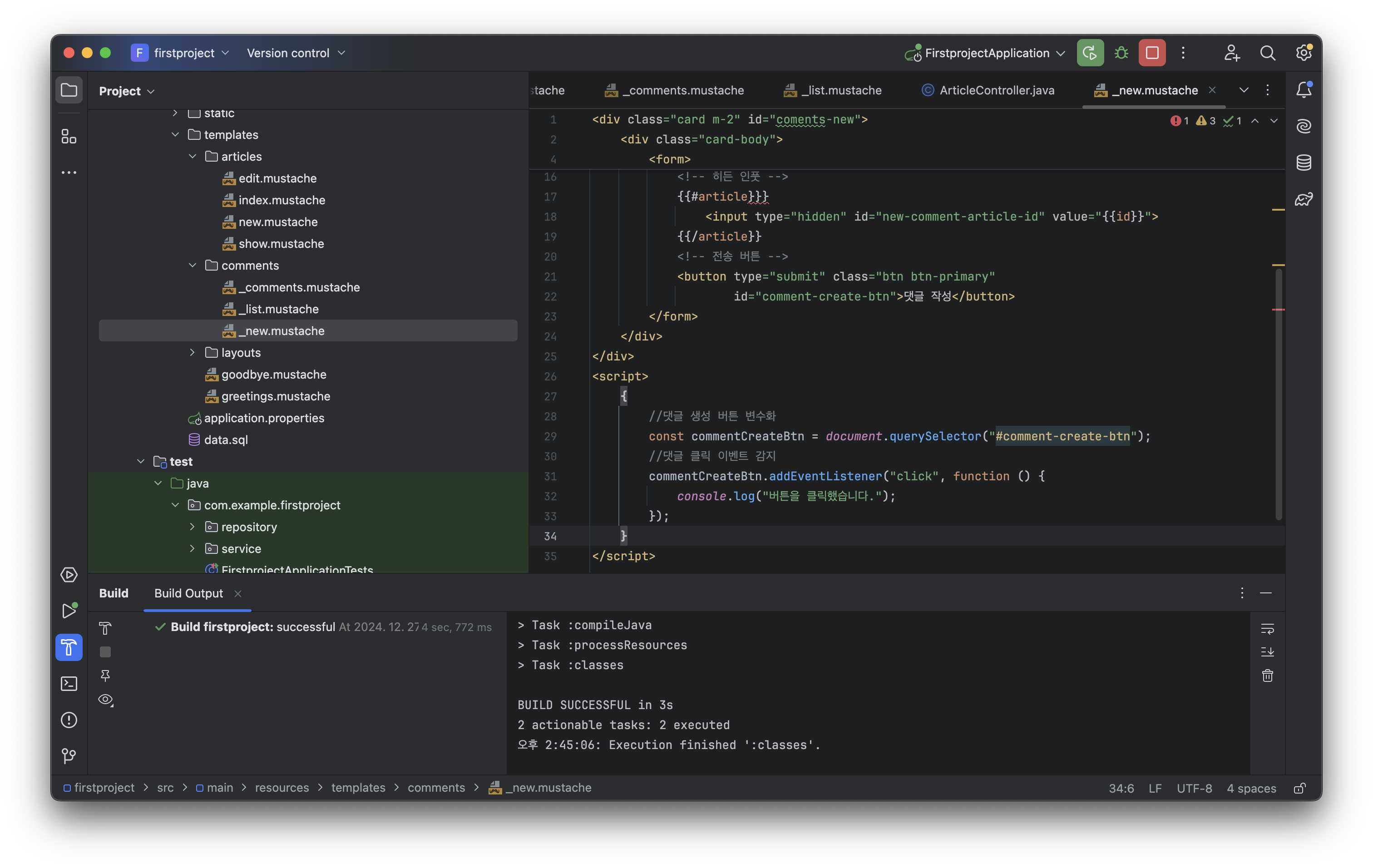Open Code With Me user icon
This screenshot has width=1373, height=868.
point(1232,53)
